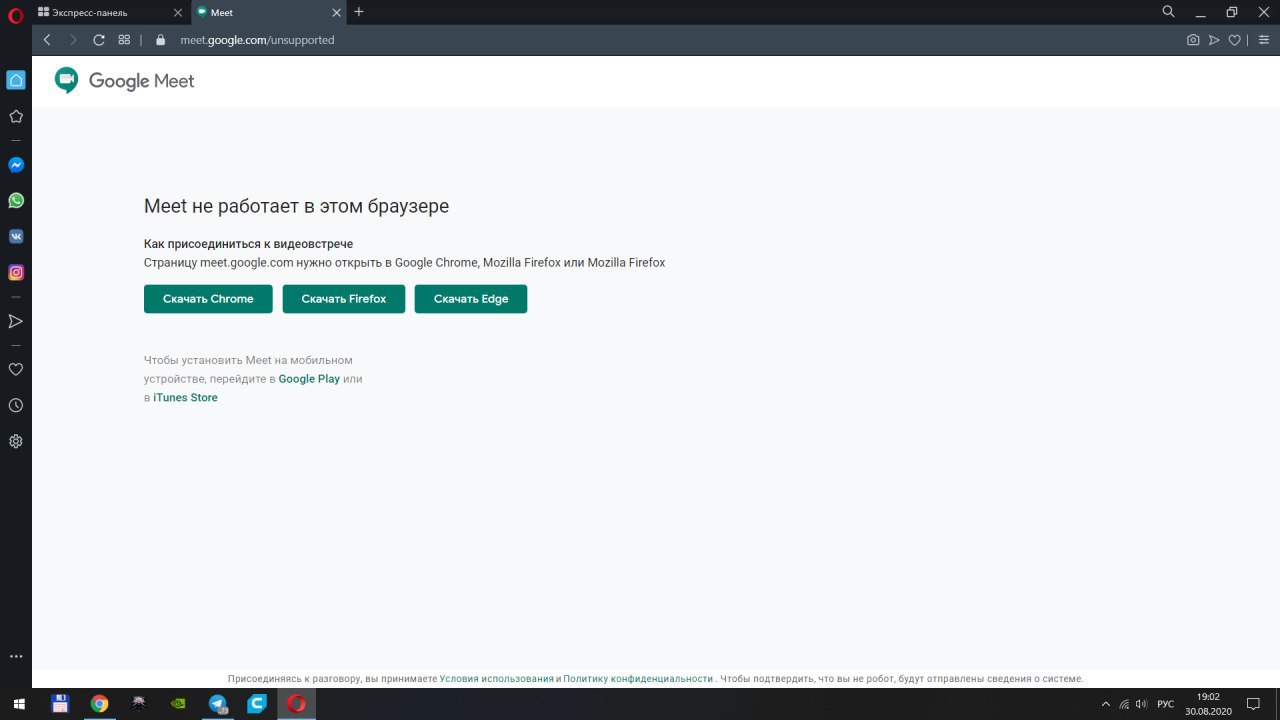This screenshot has height=720, width=1280.
Task: Open the sidebar heart pinboards icon
Action: tap(16, 369)
